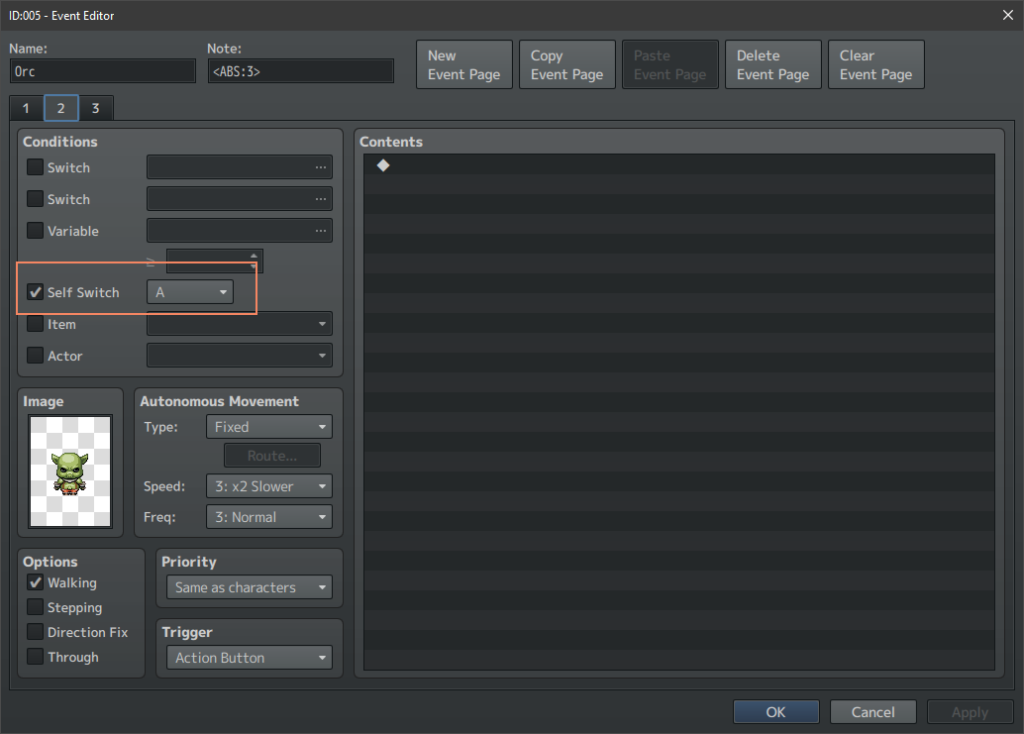Image resolution: width=1024 pixels, height=734 pixels.
Task: Open the Actor condition dropdown
Action: coord(240,355)
